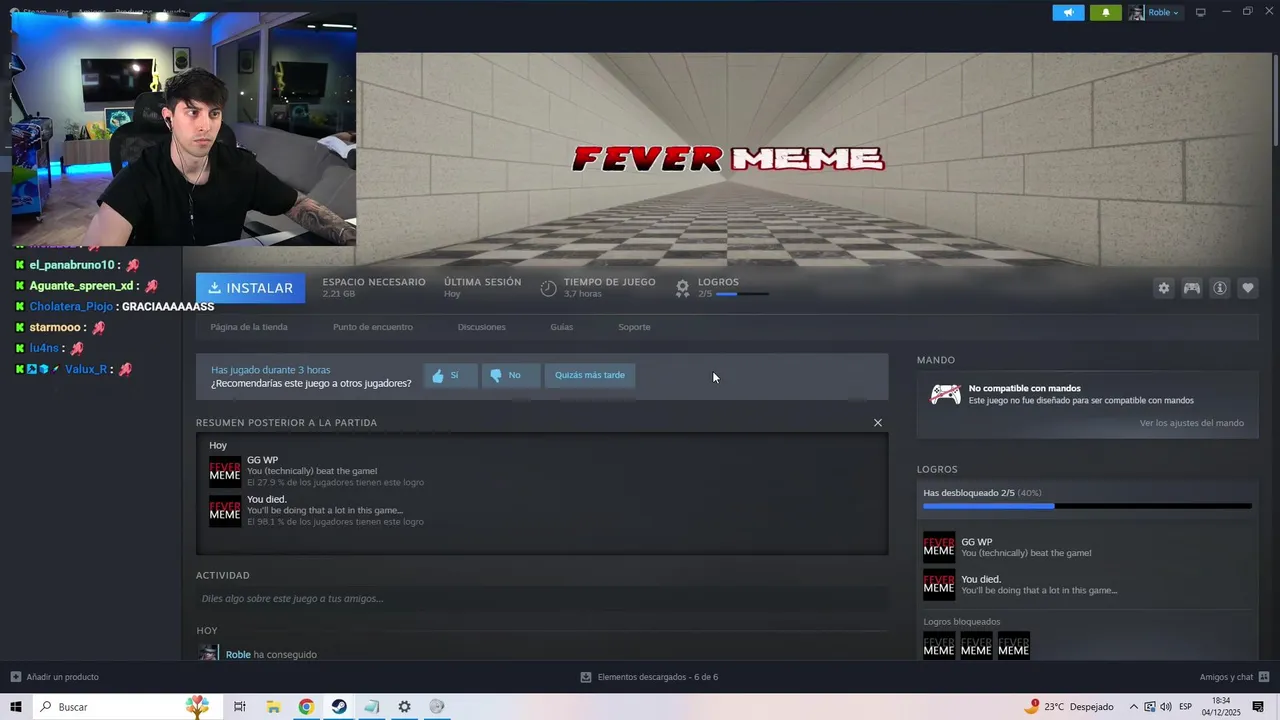Click the gamepad icon in the Mando panel
Image resolution: width=1280 pixels, height=720 pixels.
pyautogui.click(x=945, y=395)
